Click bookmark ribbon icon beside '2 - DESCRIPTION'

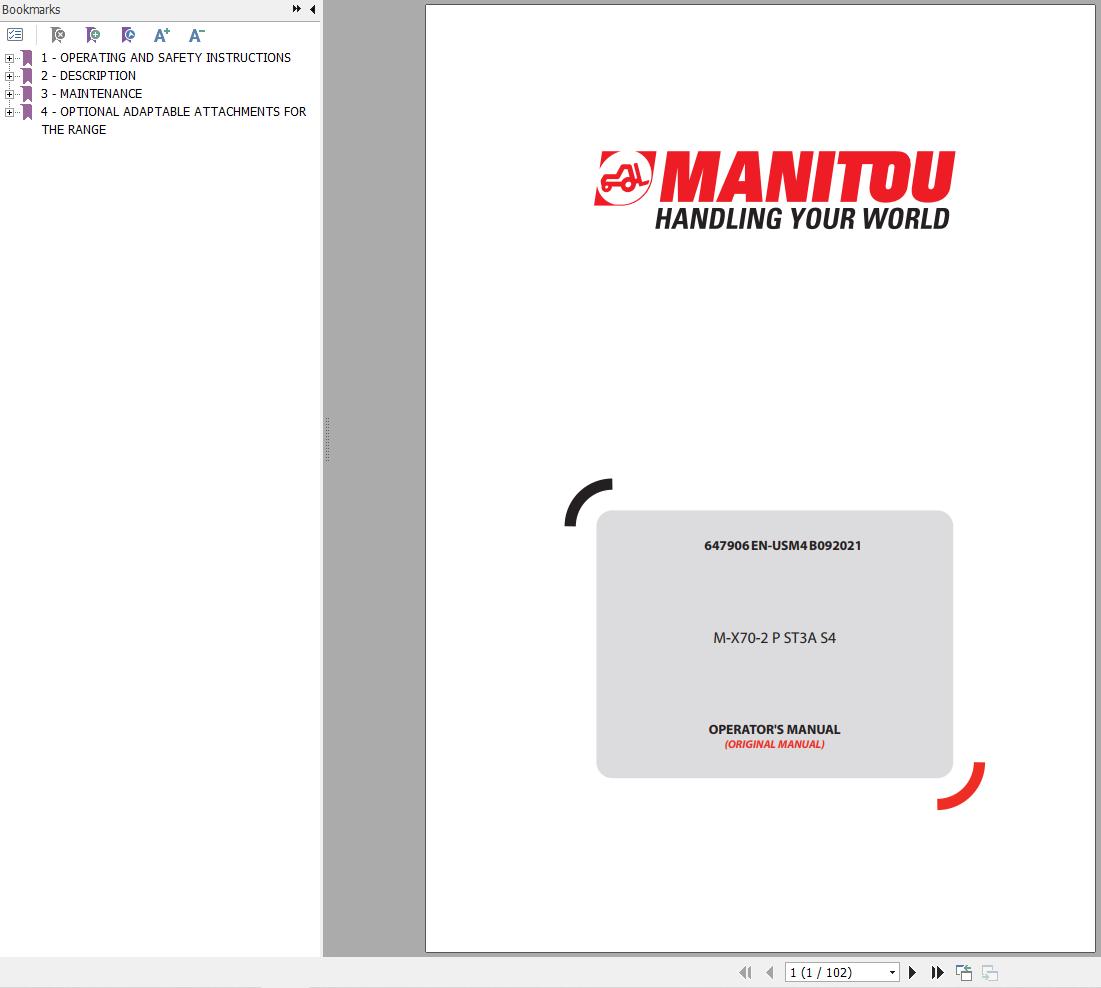point(27,76)
